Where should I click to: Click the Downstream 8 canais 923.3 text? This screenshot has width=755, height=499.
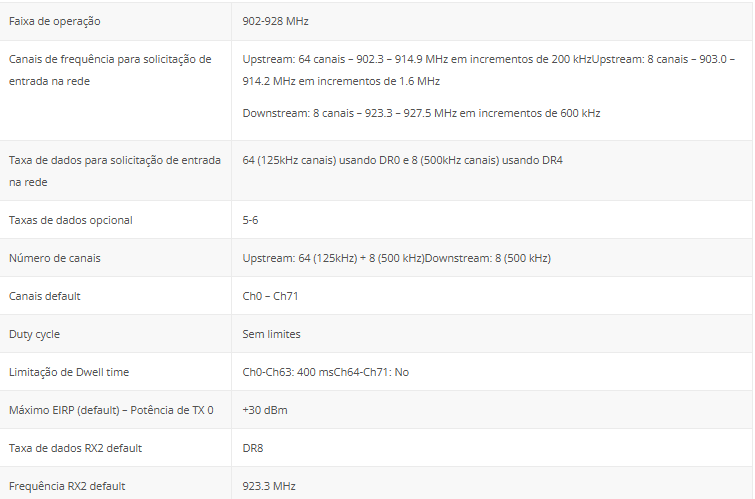[x=421, y=113]
